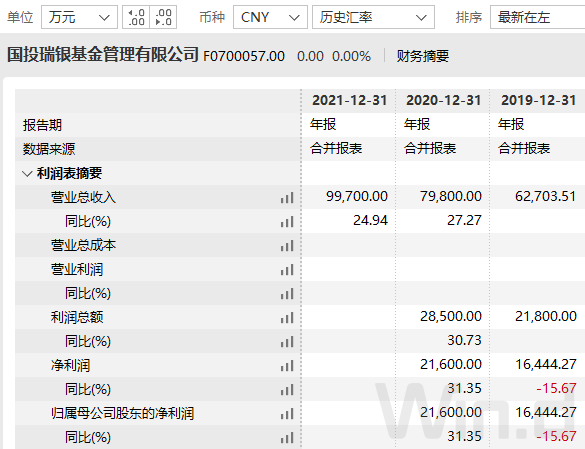Open the 排序 最新在左 dropdown
Viewport: 585px width, 449px height.
click(x=537, y=17)
